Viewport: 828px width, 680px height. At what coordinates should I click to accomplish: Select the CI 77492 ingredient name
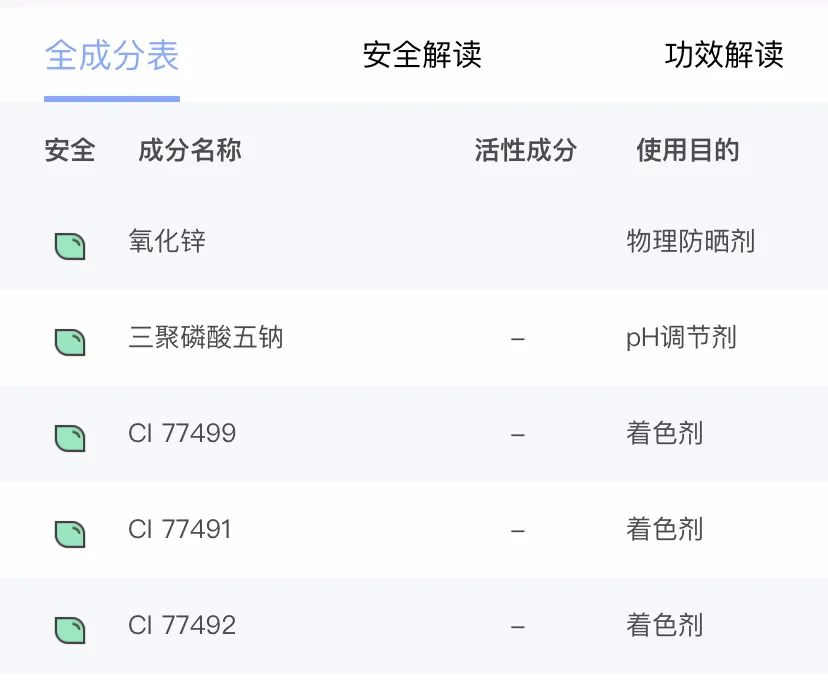182,626
